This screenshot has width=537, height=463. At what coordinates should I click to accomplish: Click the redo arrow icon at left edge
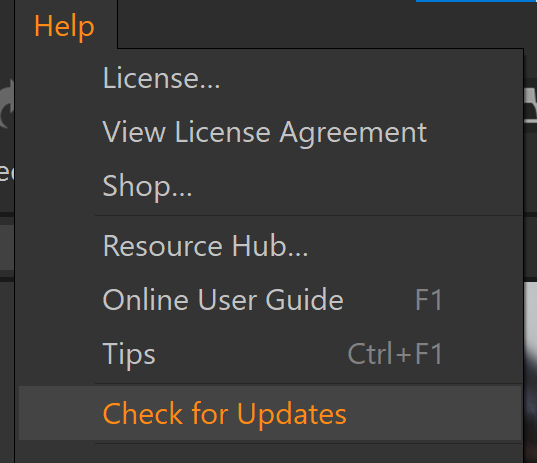(7, 103)
